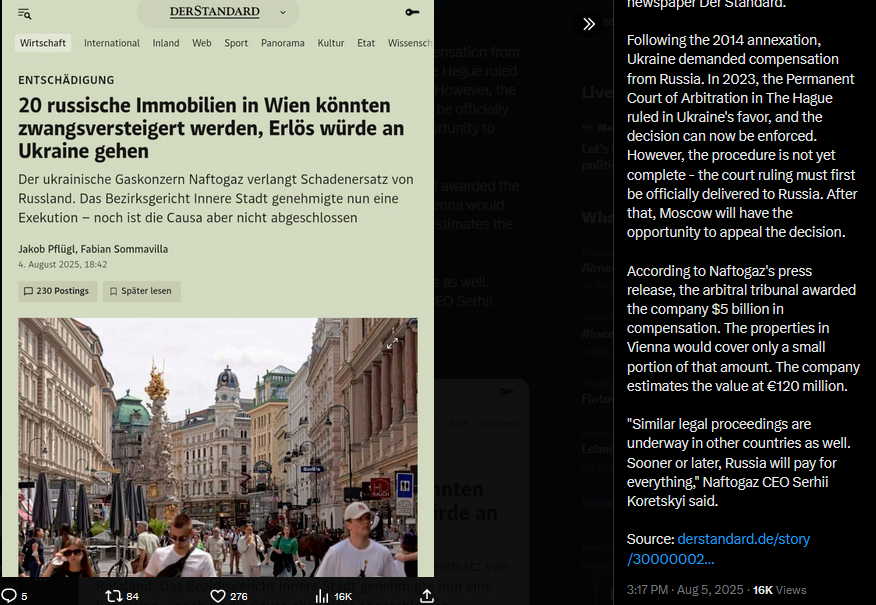This screenshot has width=876, height=605.
Task: Open the Kultur section tab
Action: [x=331, y=43]
